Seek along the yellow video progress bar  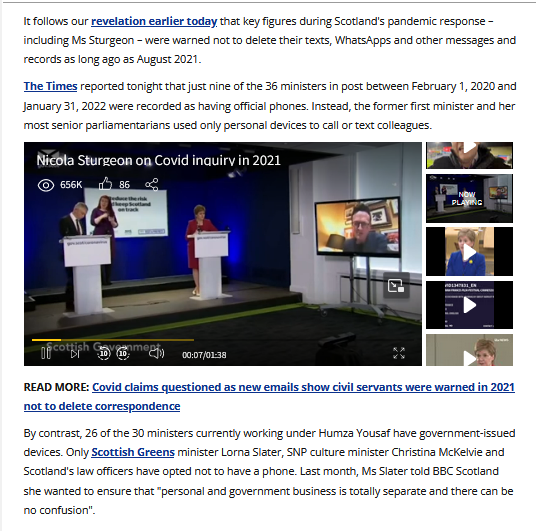[x=113, y=340]
